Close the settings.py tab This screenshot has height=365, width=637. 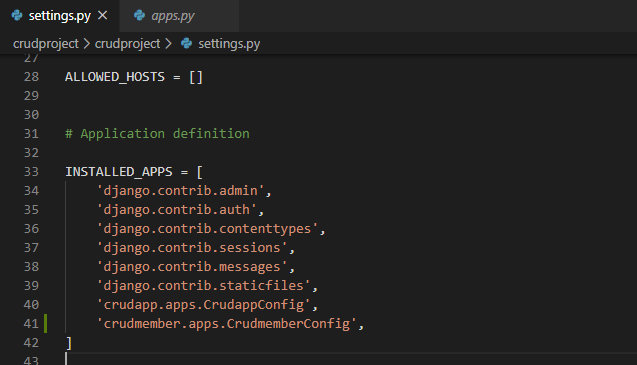coord(103,15)
